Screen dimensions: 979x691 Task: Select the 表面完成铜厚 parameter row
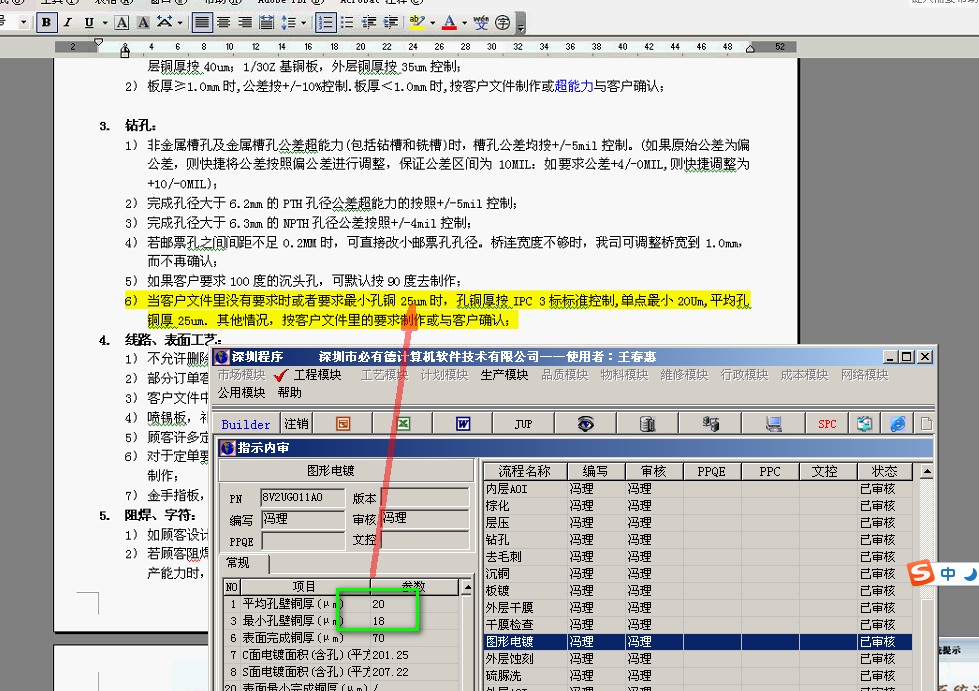[x=341, y=638]
